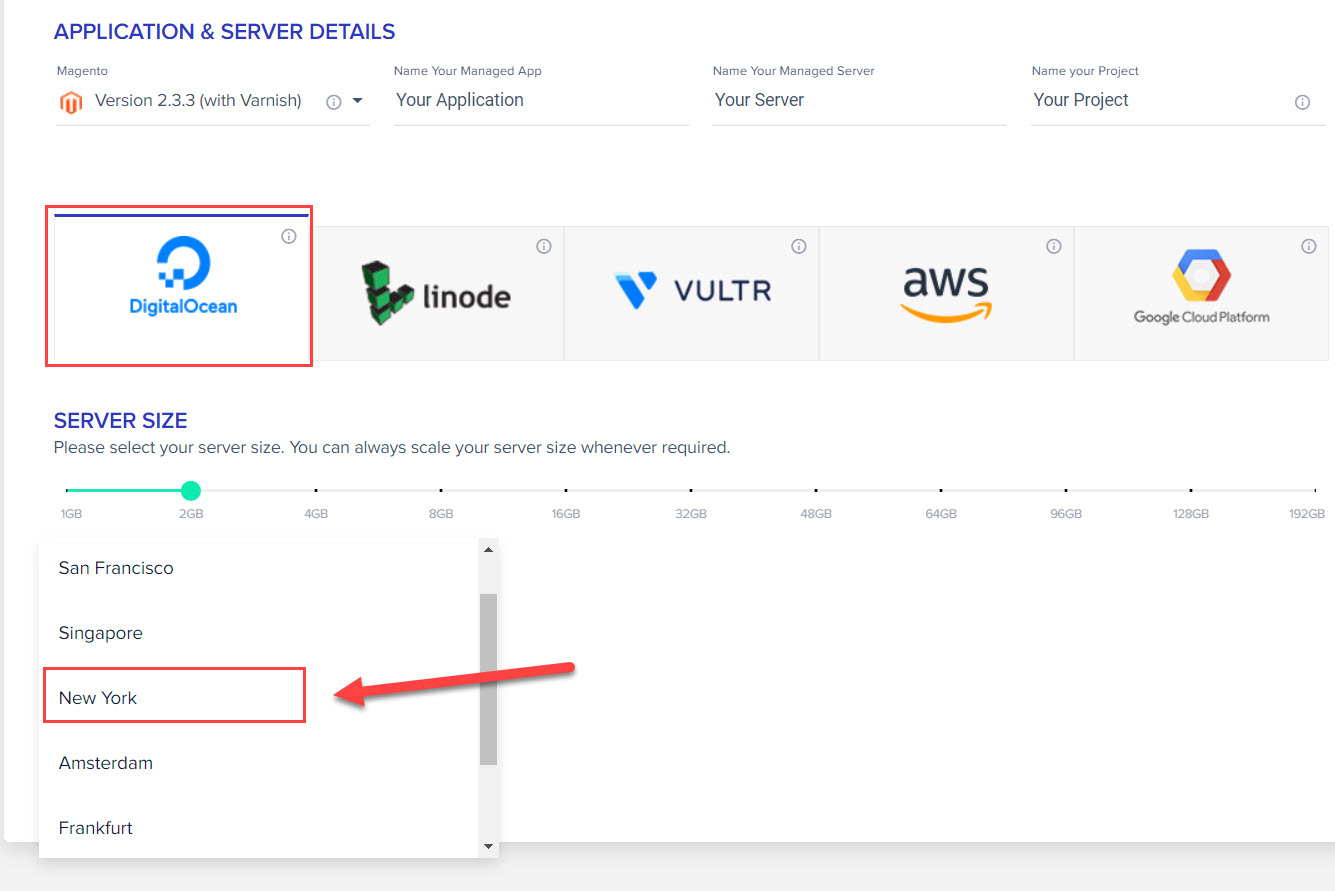The width and height of the screenshot is (1335, 891).
Task: Choose Google Cloud Platform provider
Action: coord(1202,293)
